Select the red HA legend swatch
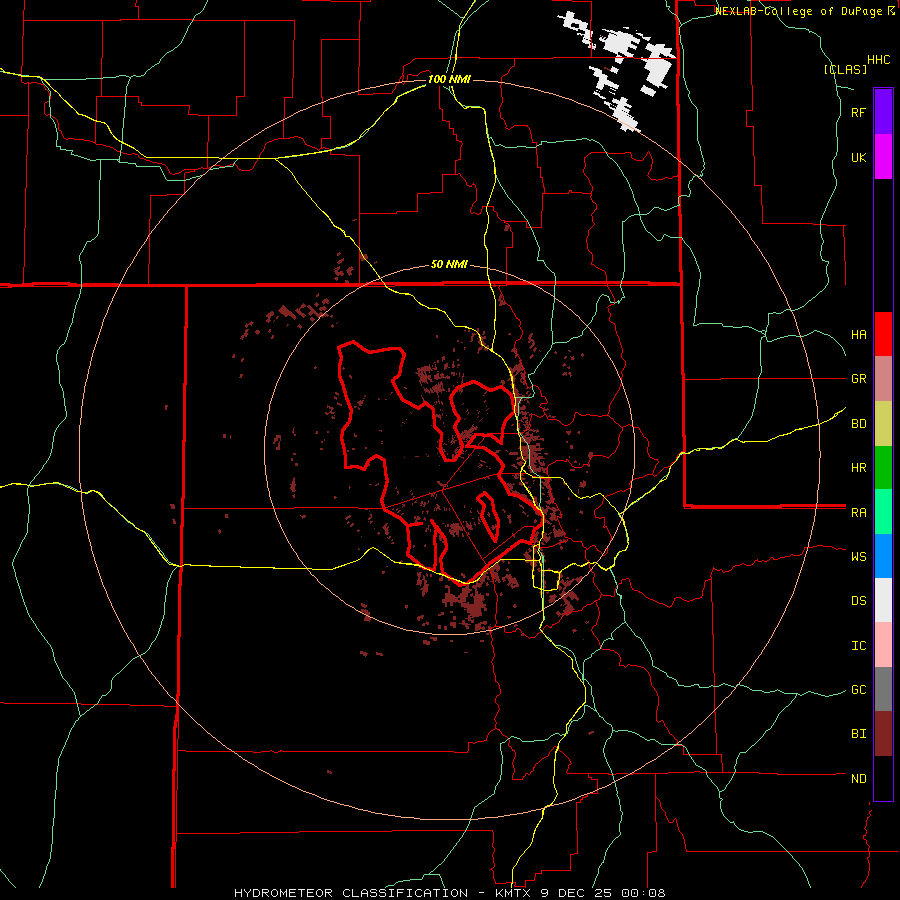900x900 pixels. 883,334
